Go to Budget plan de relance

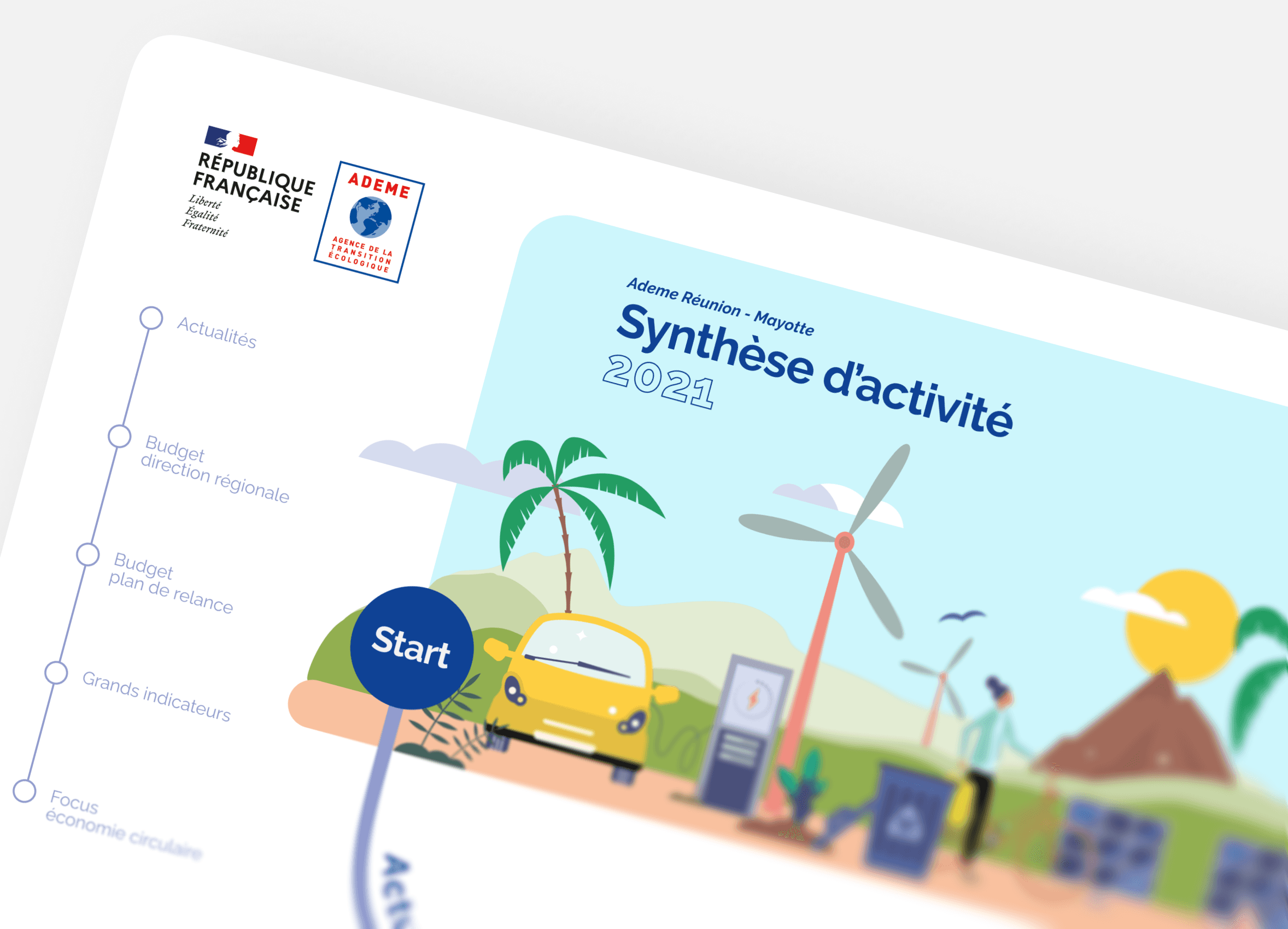[171, 583]
